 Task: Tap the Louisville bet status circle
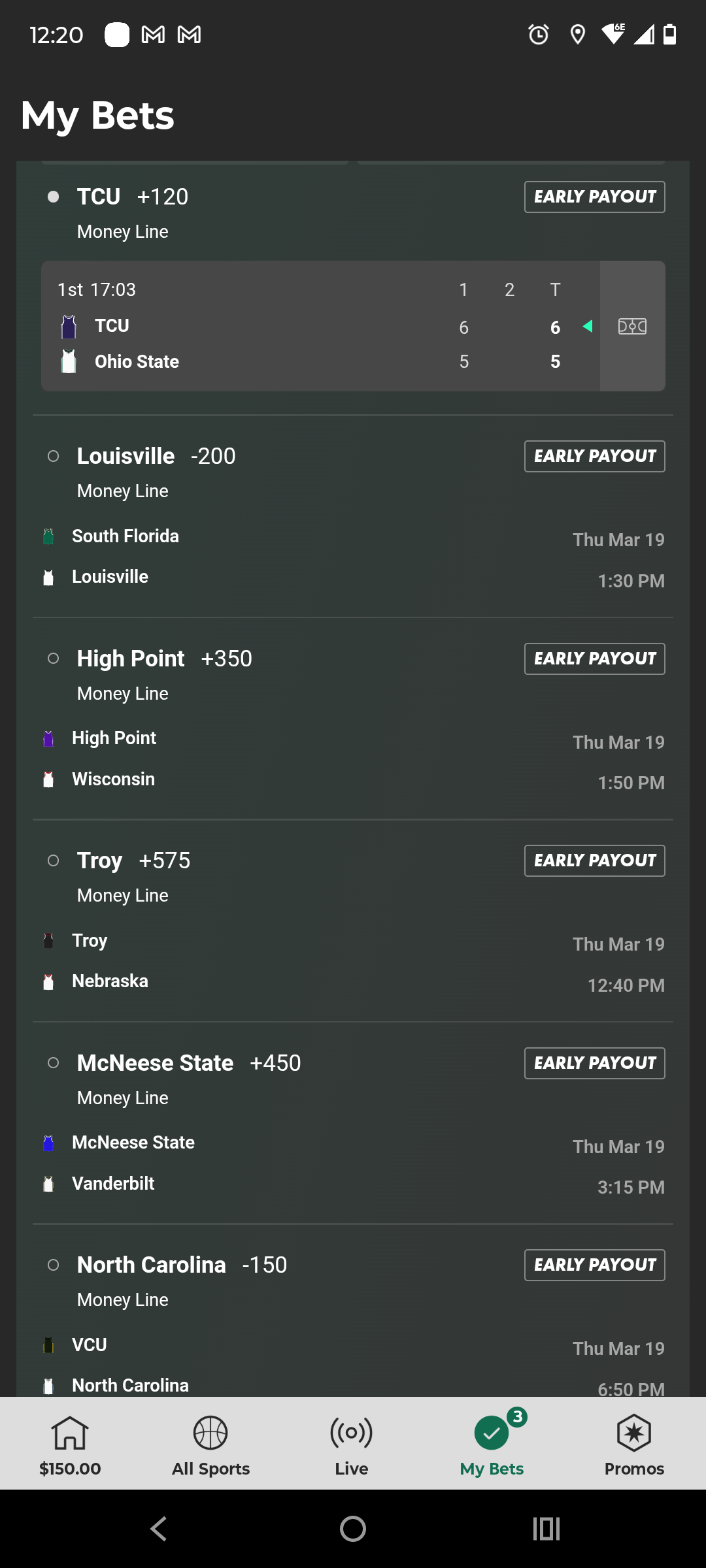54,456
